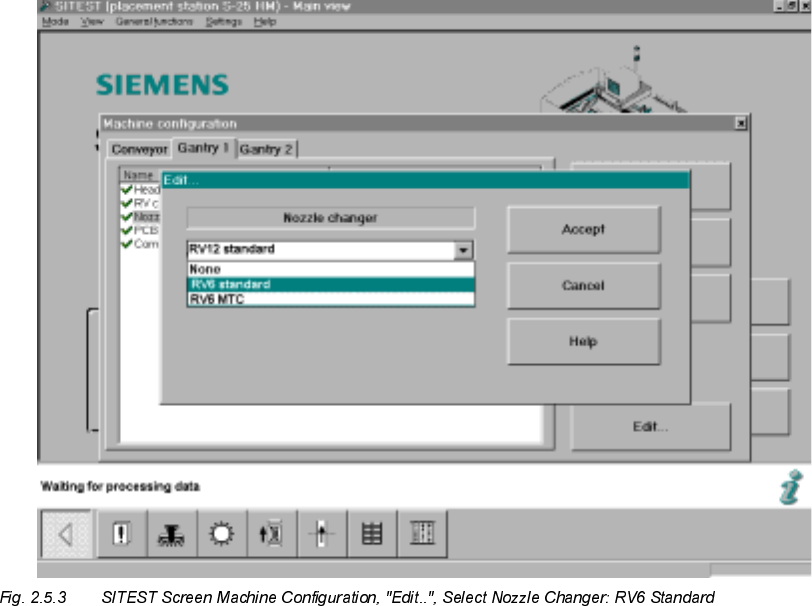Image resolution: width=812 pixels, height=606 pixels.
Task: Open the RV12 standard dropdown arrow
Action: [463, 250]
